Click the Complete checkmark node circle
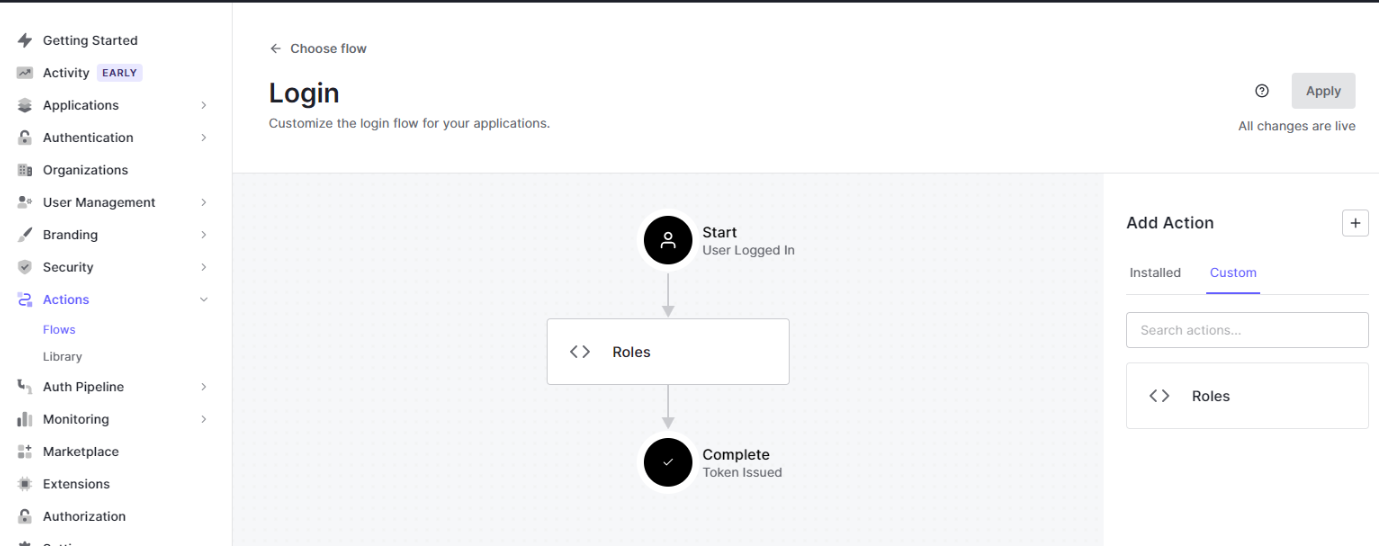 point(668,463)
